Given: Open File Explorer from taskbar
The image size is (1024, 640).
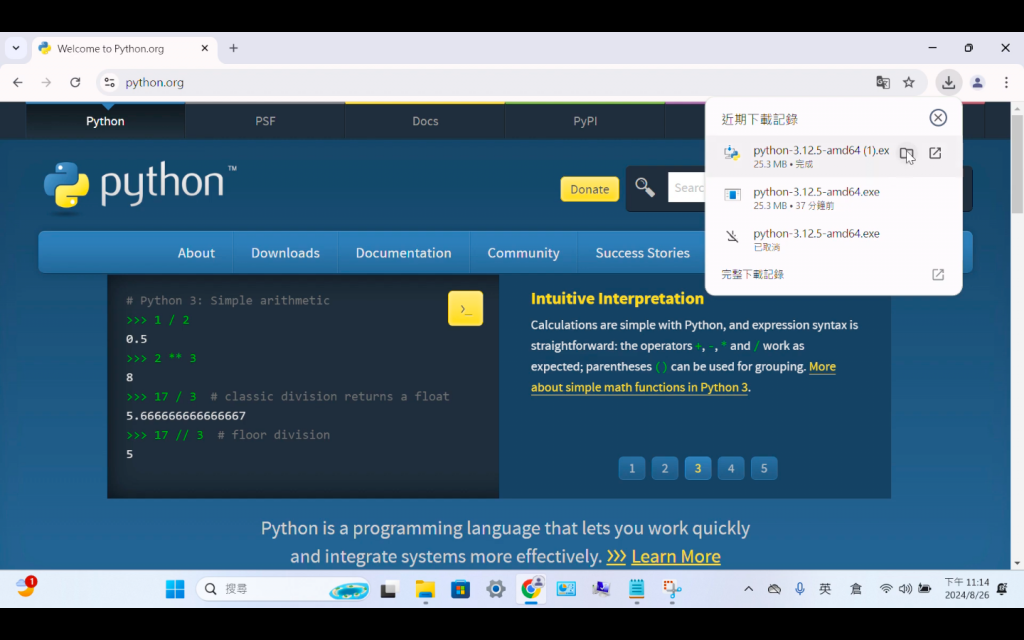Looking at the screenshot, I should coord(425,589).
